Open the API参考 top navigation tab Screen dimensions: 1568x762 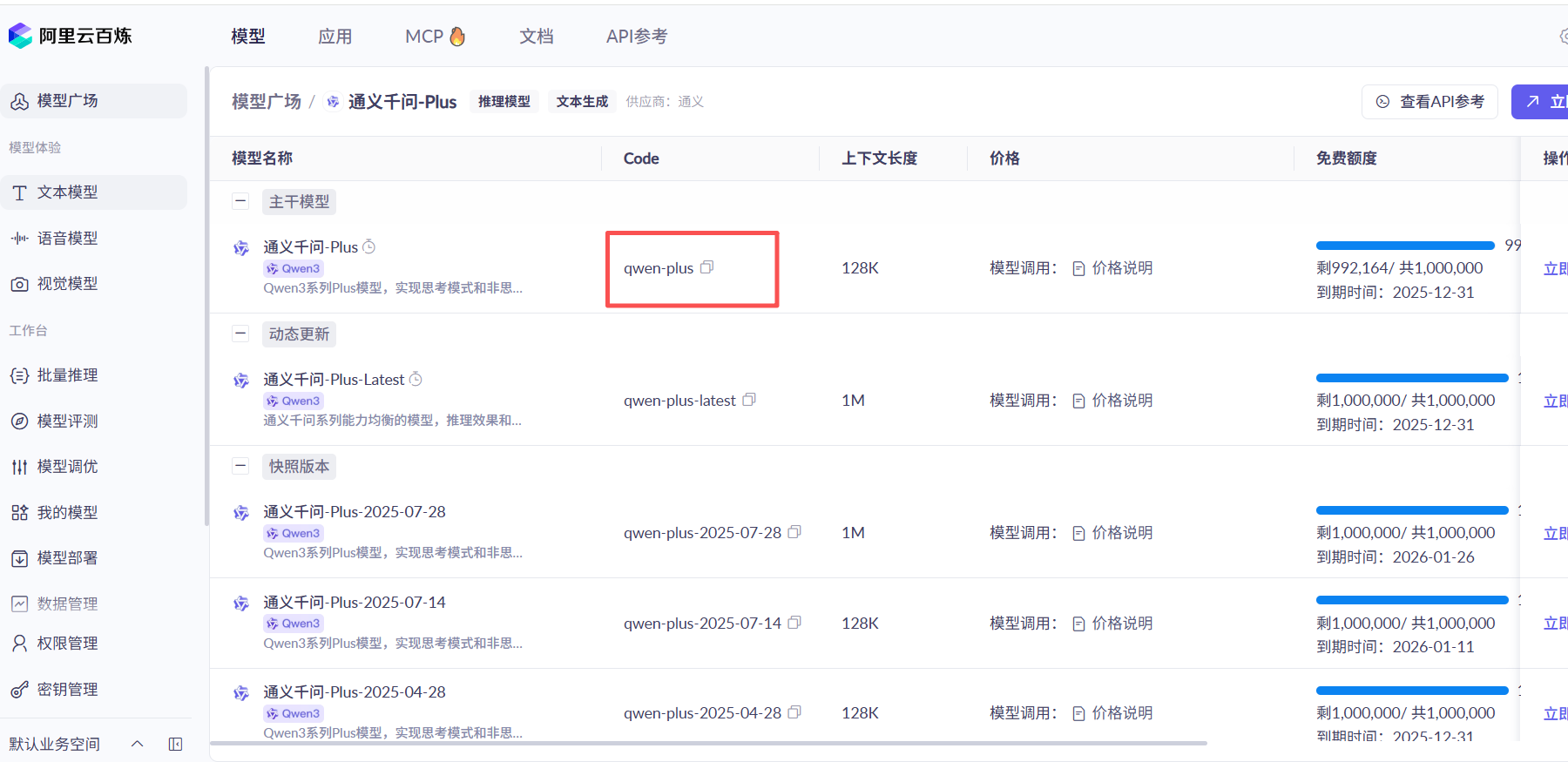pyautogui.click(x=637, y=36)
